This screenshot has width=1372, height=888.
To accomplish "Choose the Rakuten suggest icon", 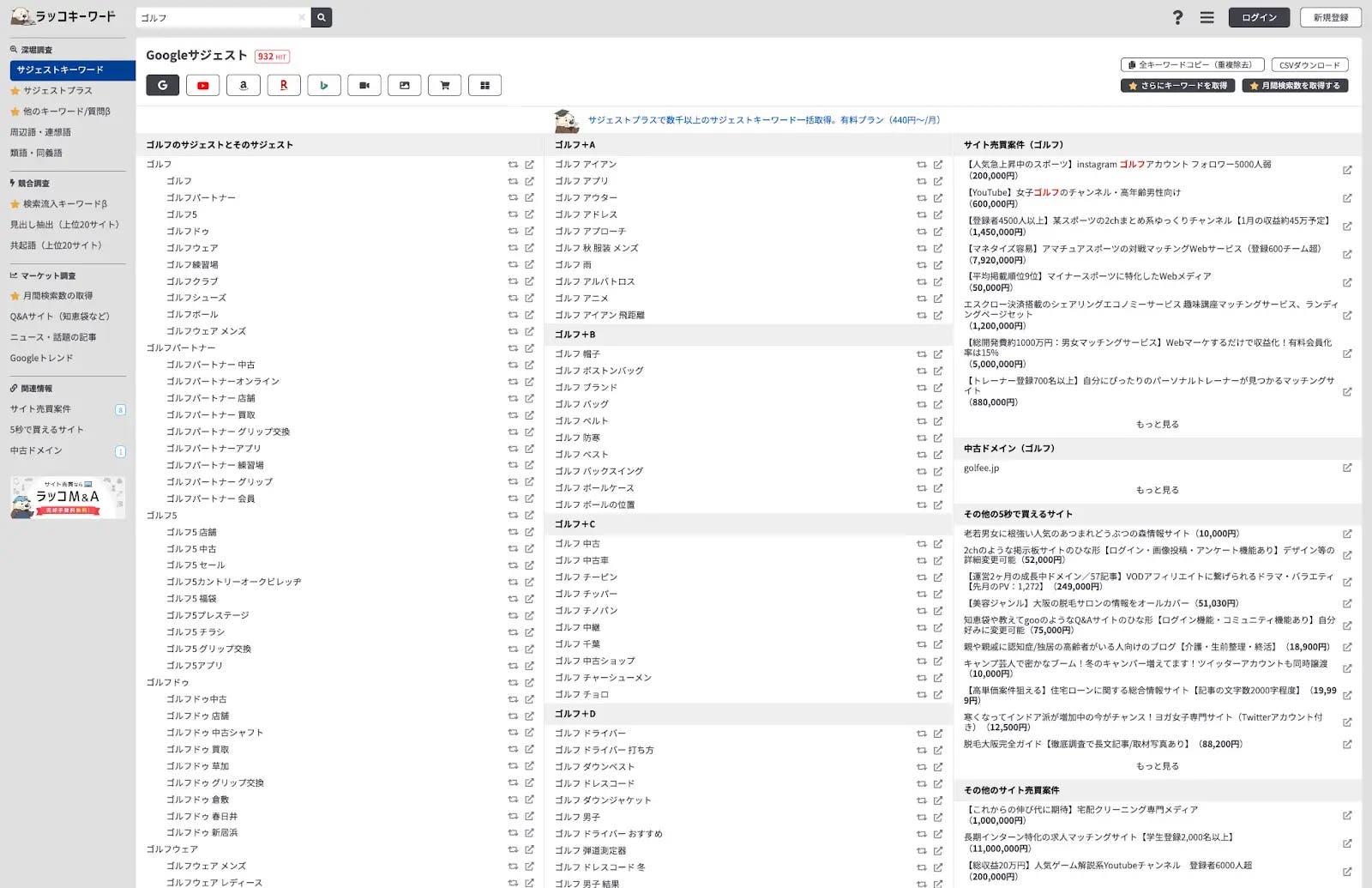I will point(283,85).
